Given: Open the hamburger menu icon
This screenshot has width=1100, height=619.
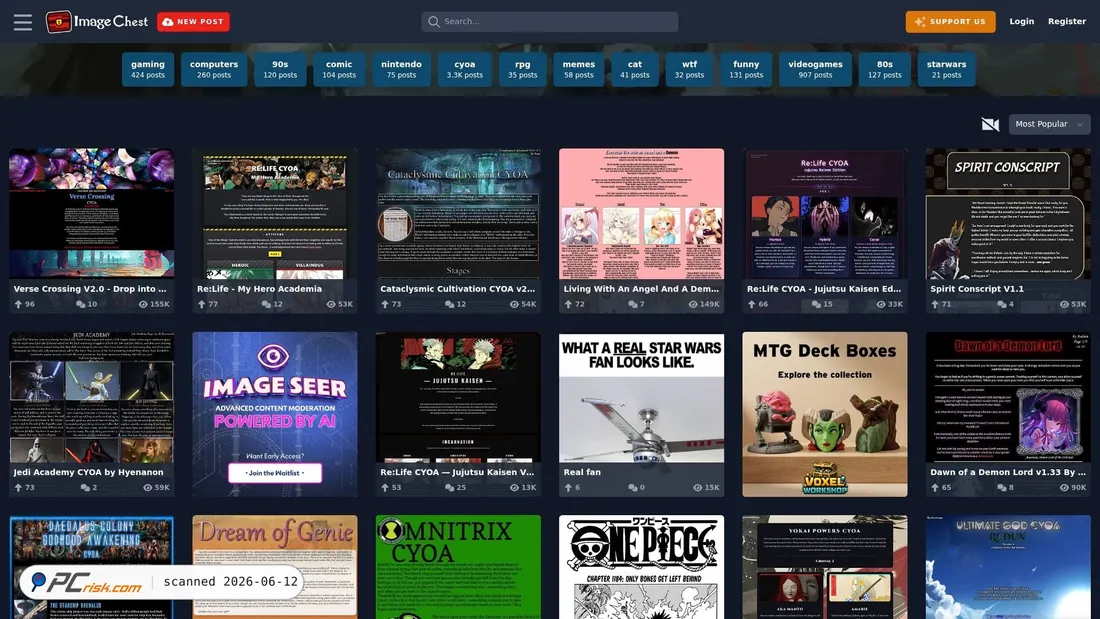Looking at the screenshot, I should pyautogui.click(x=22, y=22).
